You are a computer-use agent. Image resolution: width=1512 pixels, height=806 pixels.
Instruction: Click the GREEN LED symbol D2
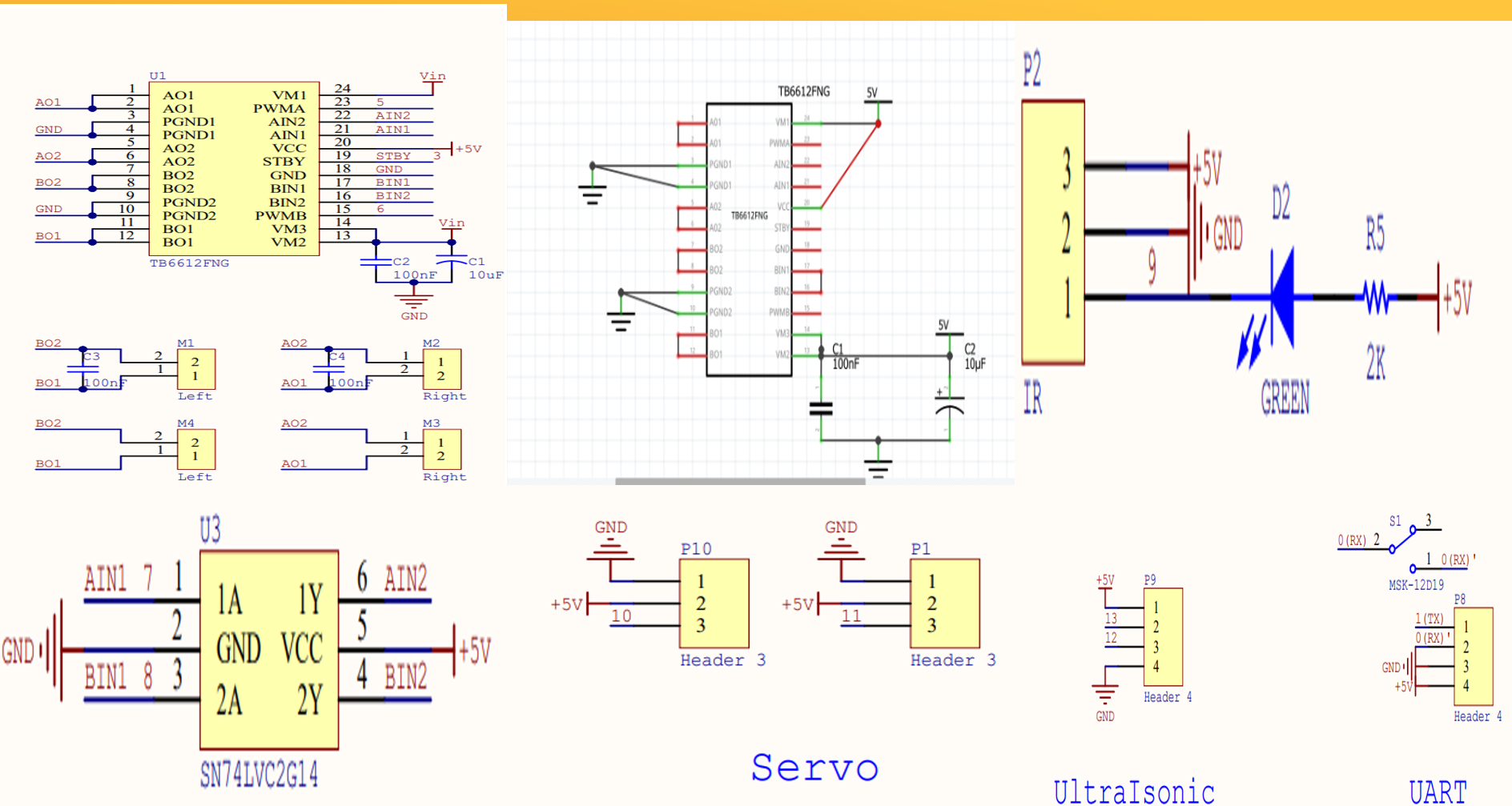point(1285,296)
